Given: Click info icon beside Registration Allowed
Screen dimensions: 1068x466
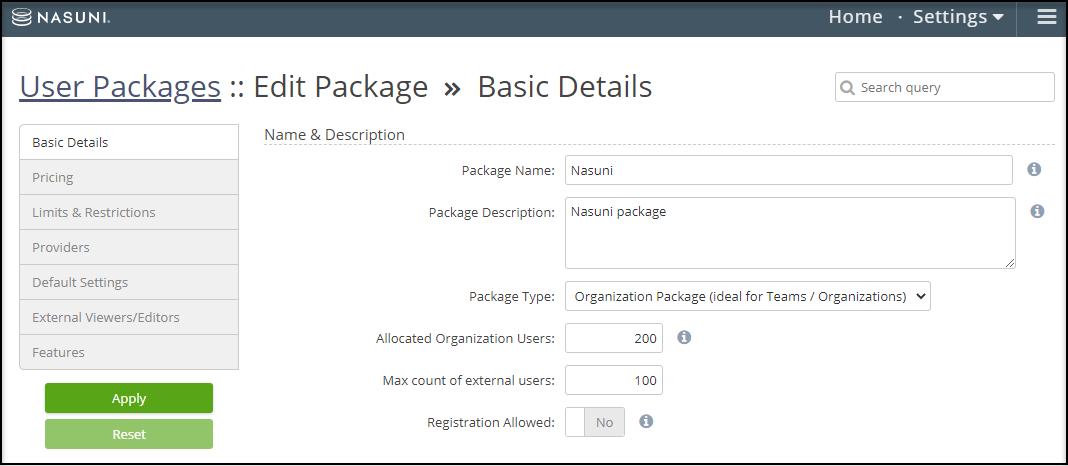Looking at the screenshot, I should [x=646, y=422].
